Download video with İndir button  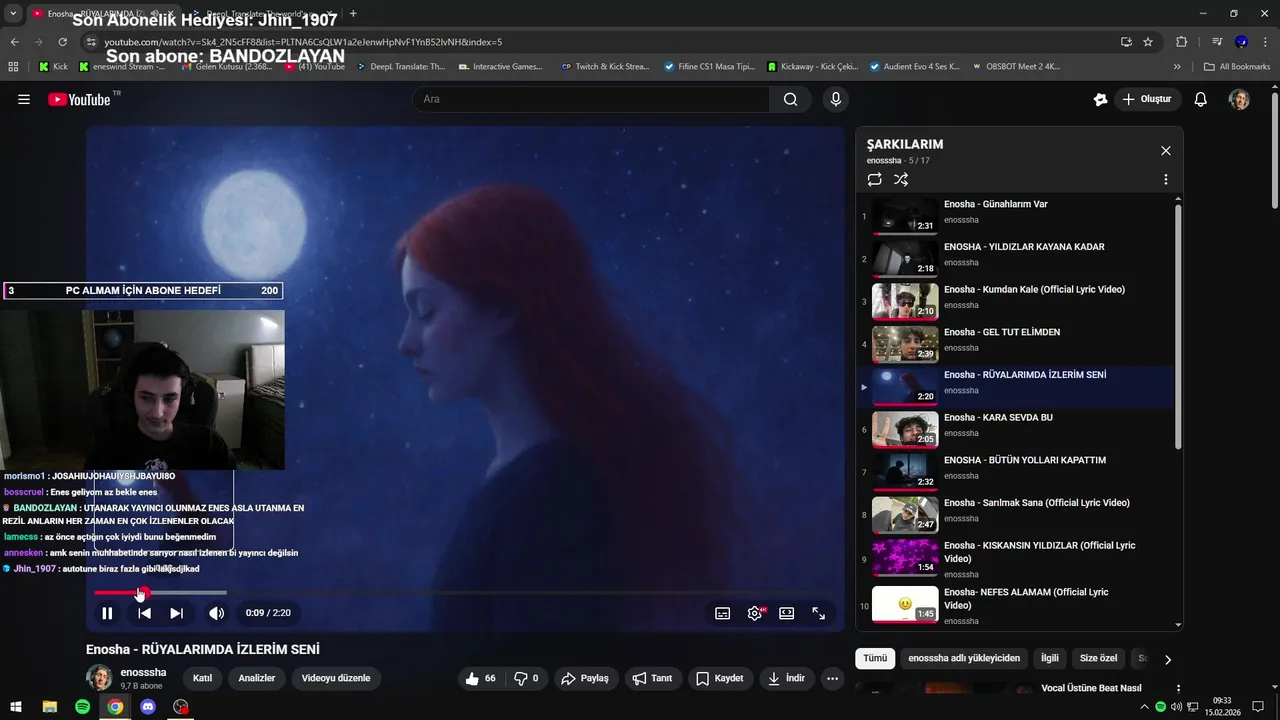(786, 678)
